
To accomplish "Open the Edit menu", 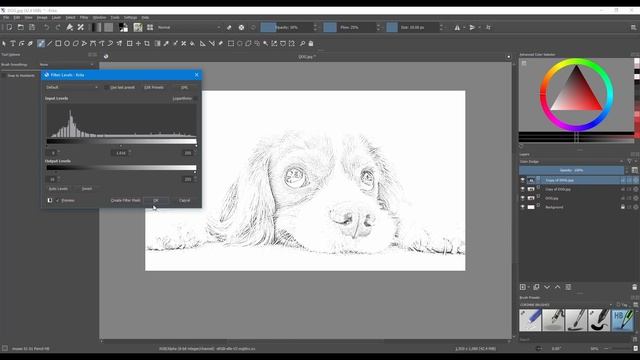I will click(17, 18).
